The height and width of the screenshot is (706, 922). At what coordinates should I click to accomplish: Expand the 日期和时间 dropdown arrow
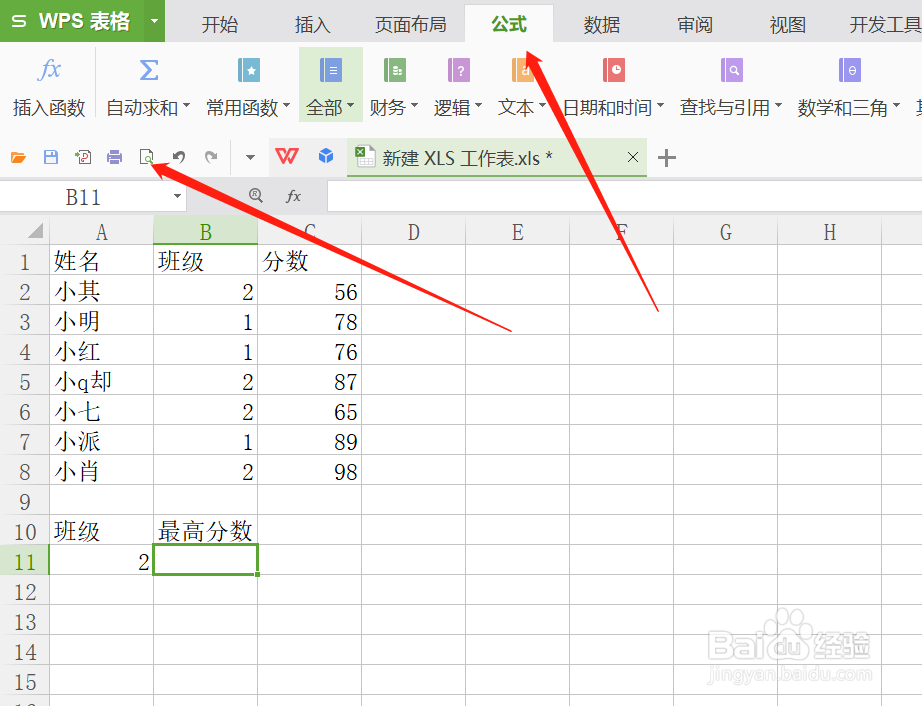point(660,106)
